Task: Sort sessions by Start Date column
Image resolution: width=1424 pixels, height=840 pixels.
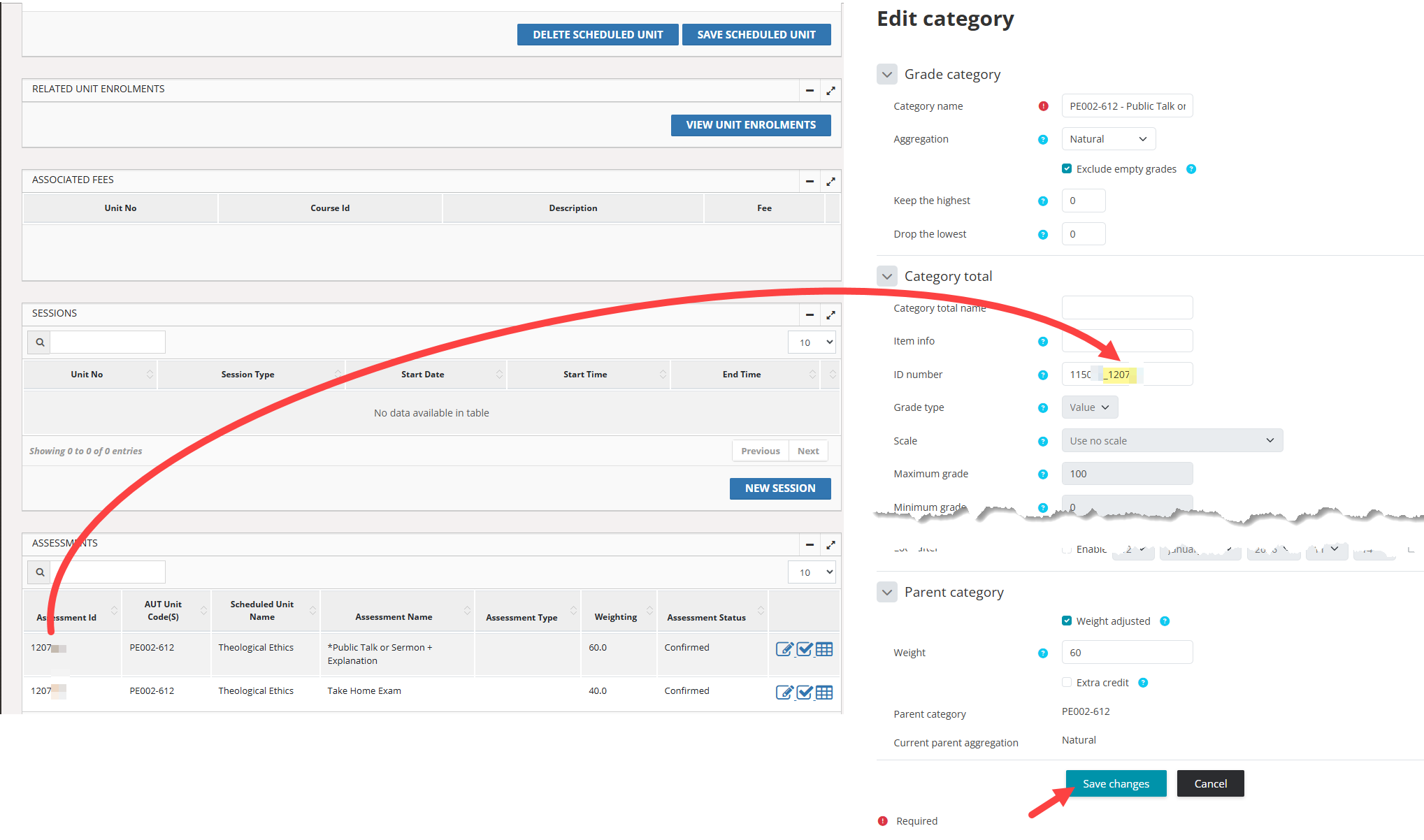Action: click(422, 375)
